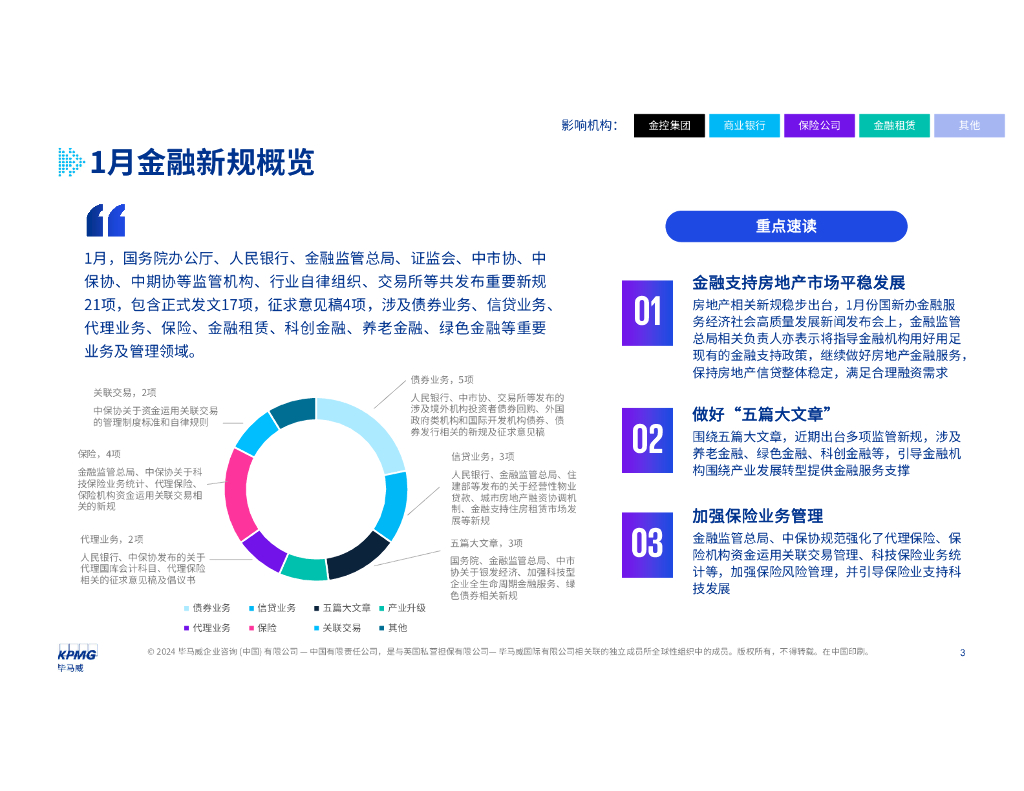Click the 债券业务 legend swatch

[x=186, y=608]
